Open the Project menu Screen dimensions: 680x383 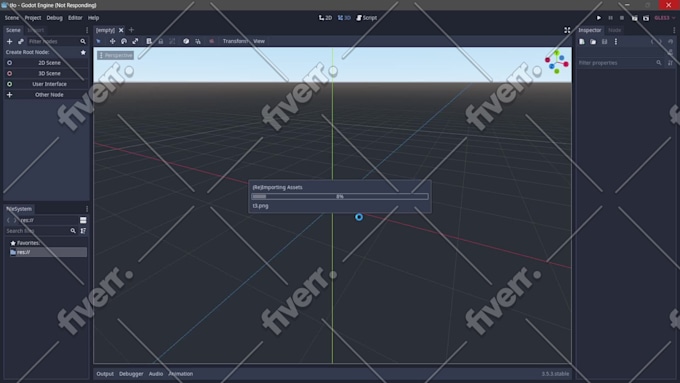tap(33, 18)
